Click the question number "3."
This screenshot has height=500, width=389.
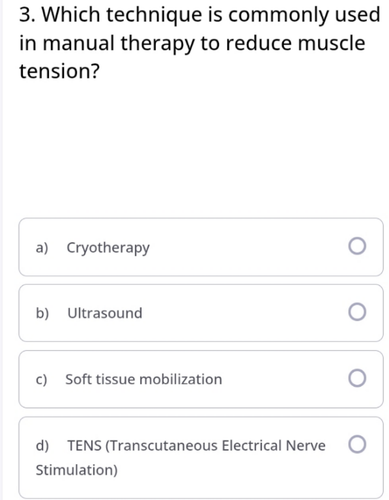[28, 15]
